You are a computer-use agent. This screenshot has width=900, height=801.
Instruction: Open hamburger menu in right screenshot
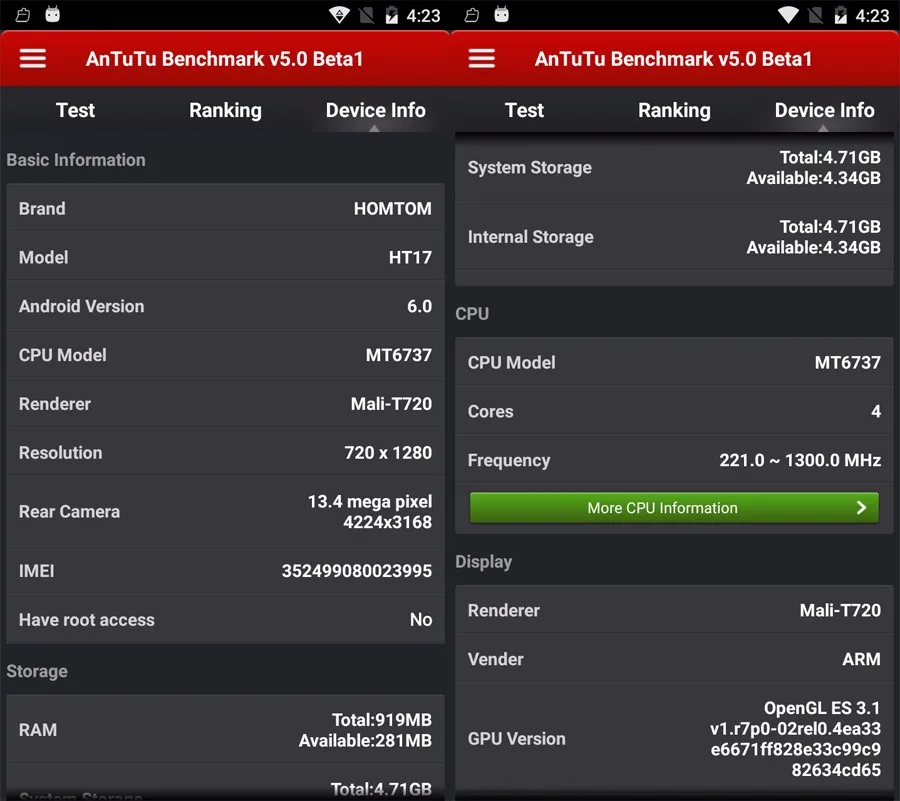(482, 59)
